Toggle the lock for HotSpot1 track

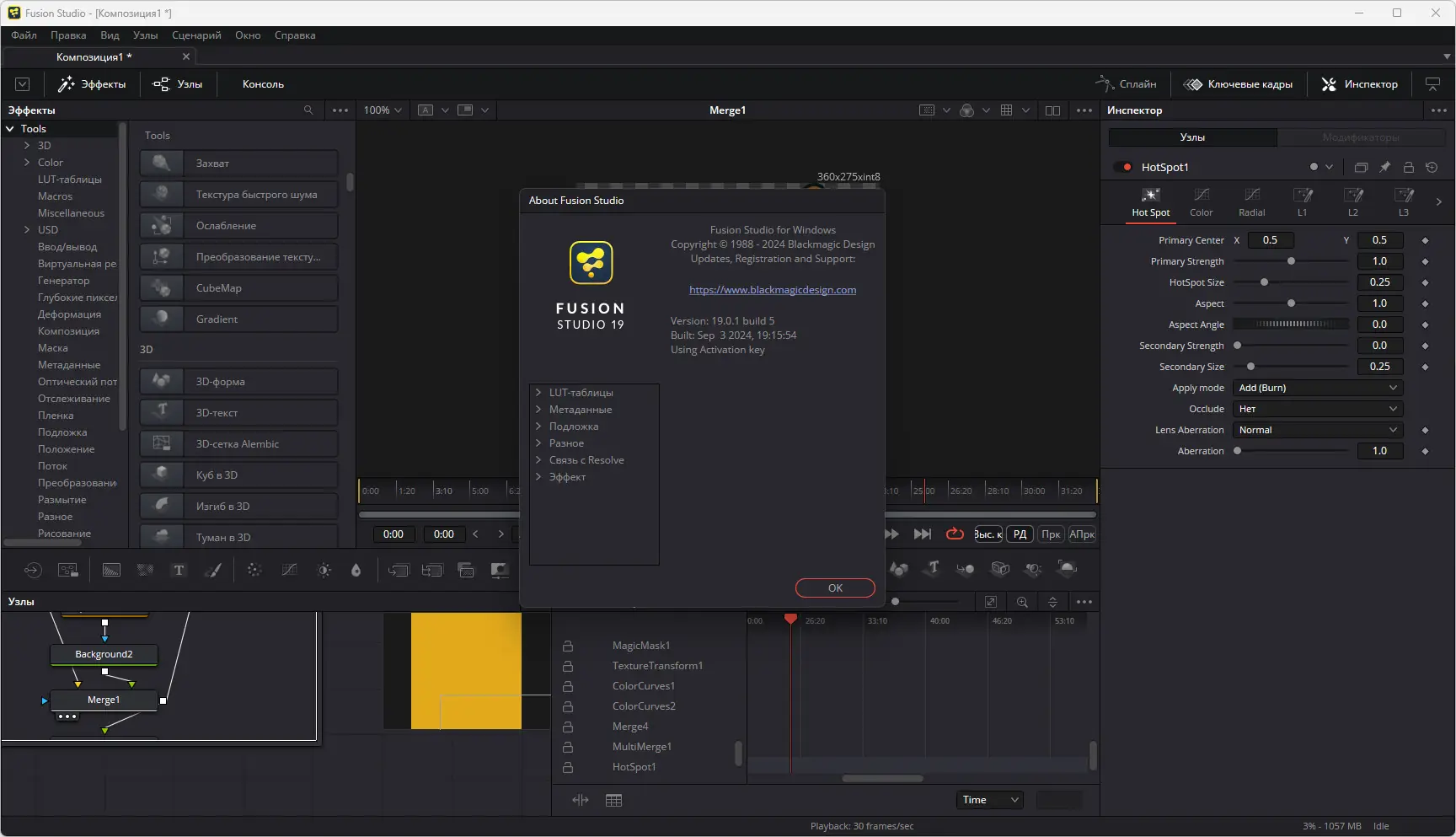point(568,767)
